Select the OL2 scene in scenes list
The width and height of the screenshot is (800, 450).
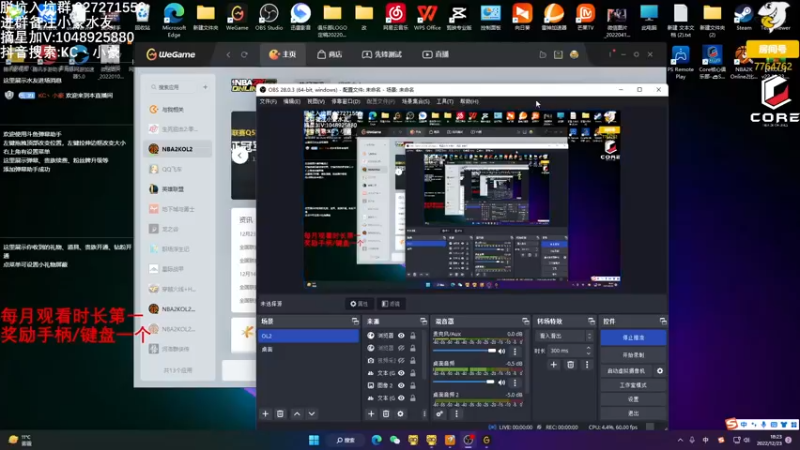click(309, 336)
